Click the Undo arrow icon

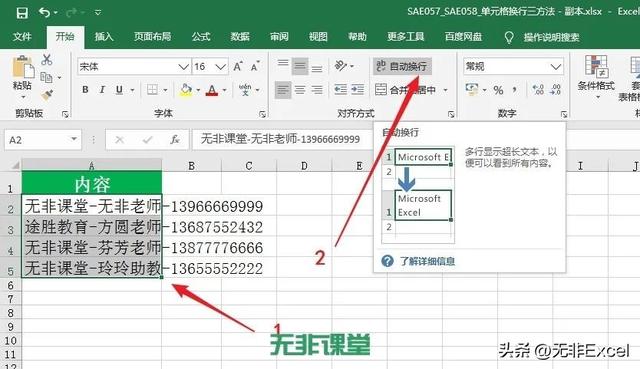tap(44, 12)
